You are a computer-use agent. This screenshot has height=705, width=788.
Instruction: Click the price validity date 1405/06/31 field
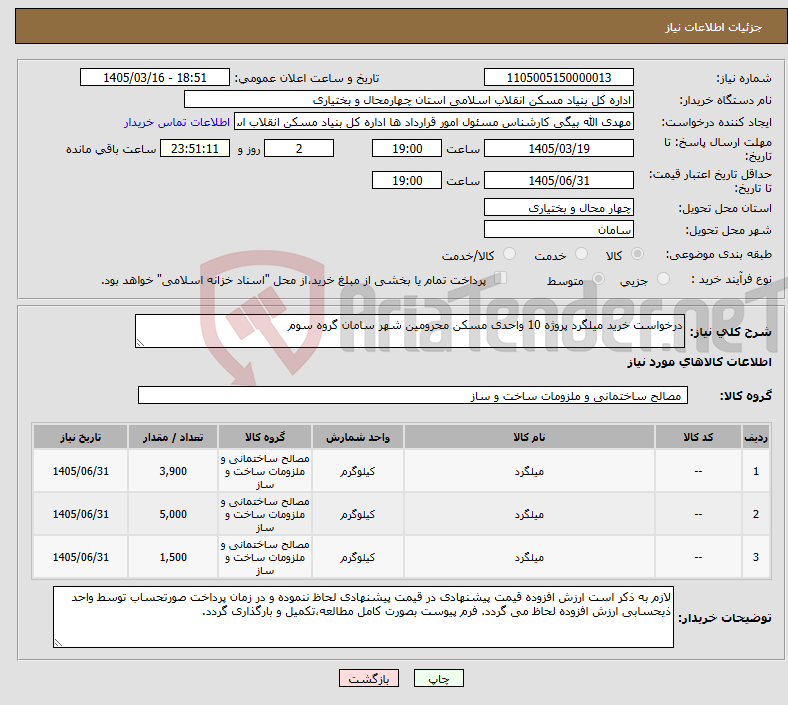558,180
